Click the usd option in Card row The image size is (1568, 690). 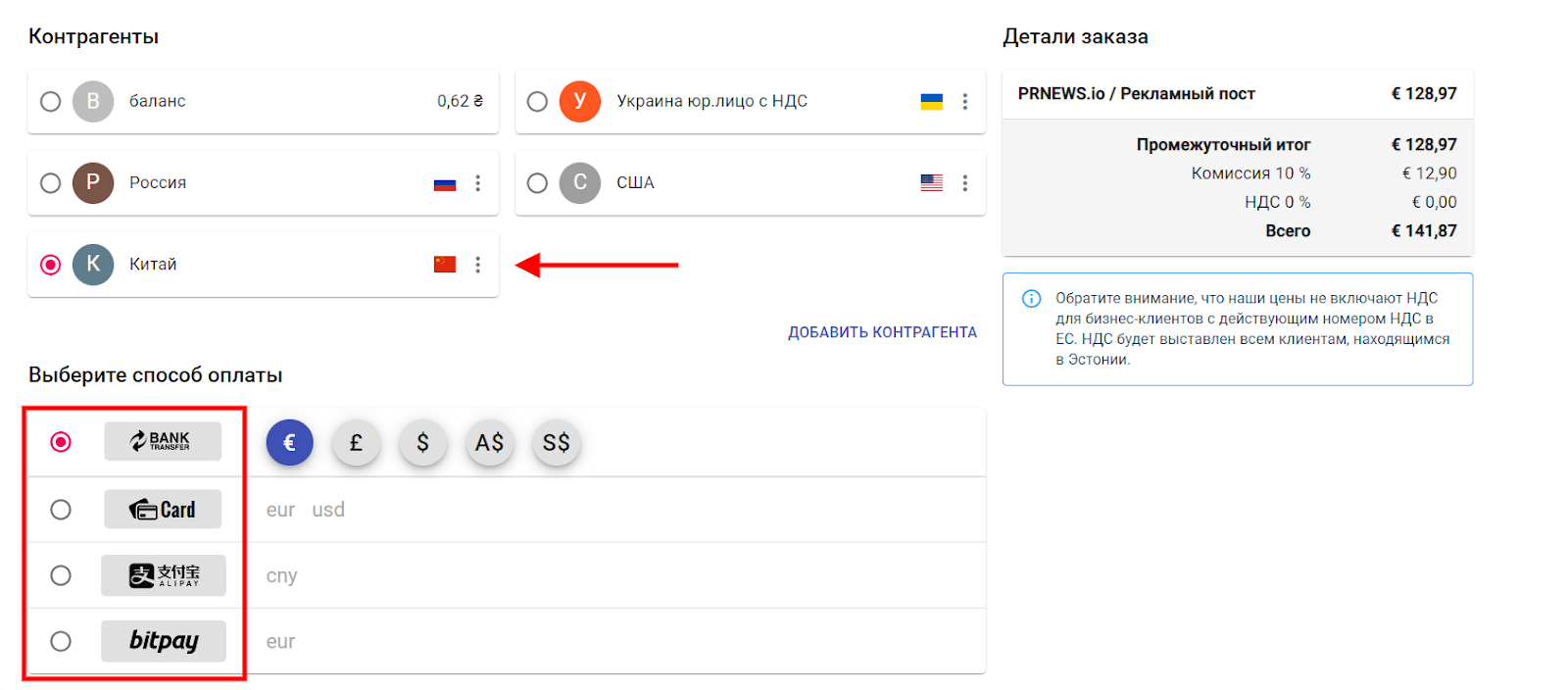328,510
